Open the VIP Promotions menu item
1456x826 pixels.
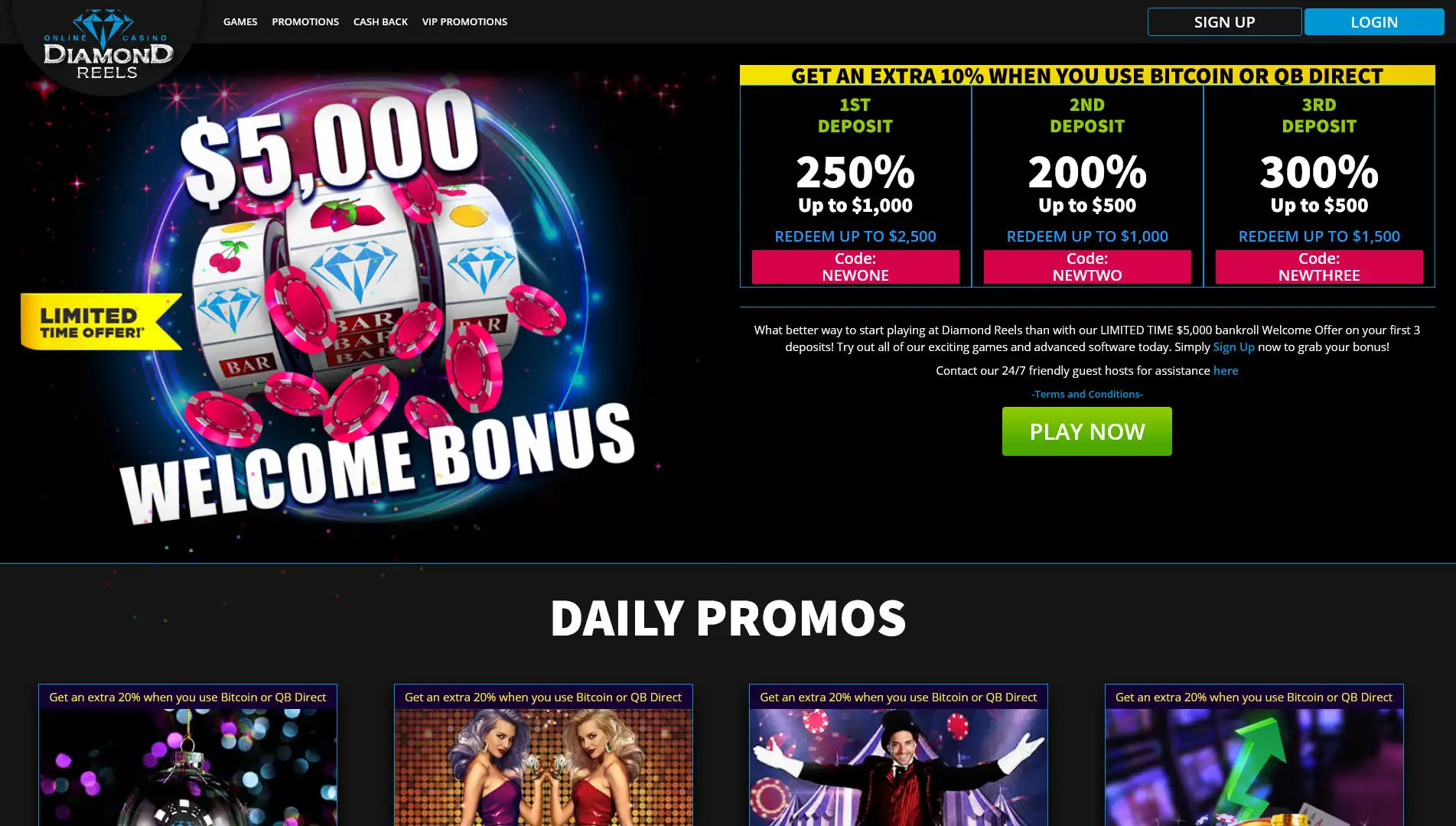point(464,21)
